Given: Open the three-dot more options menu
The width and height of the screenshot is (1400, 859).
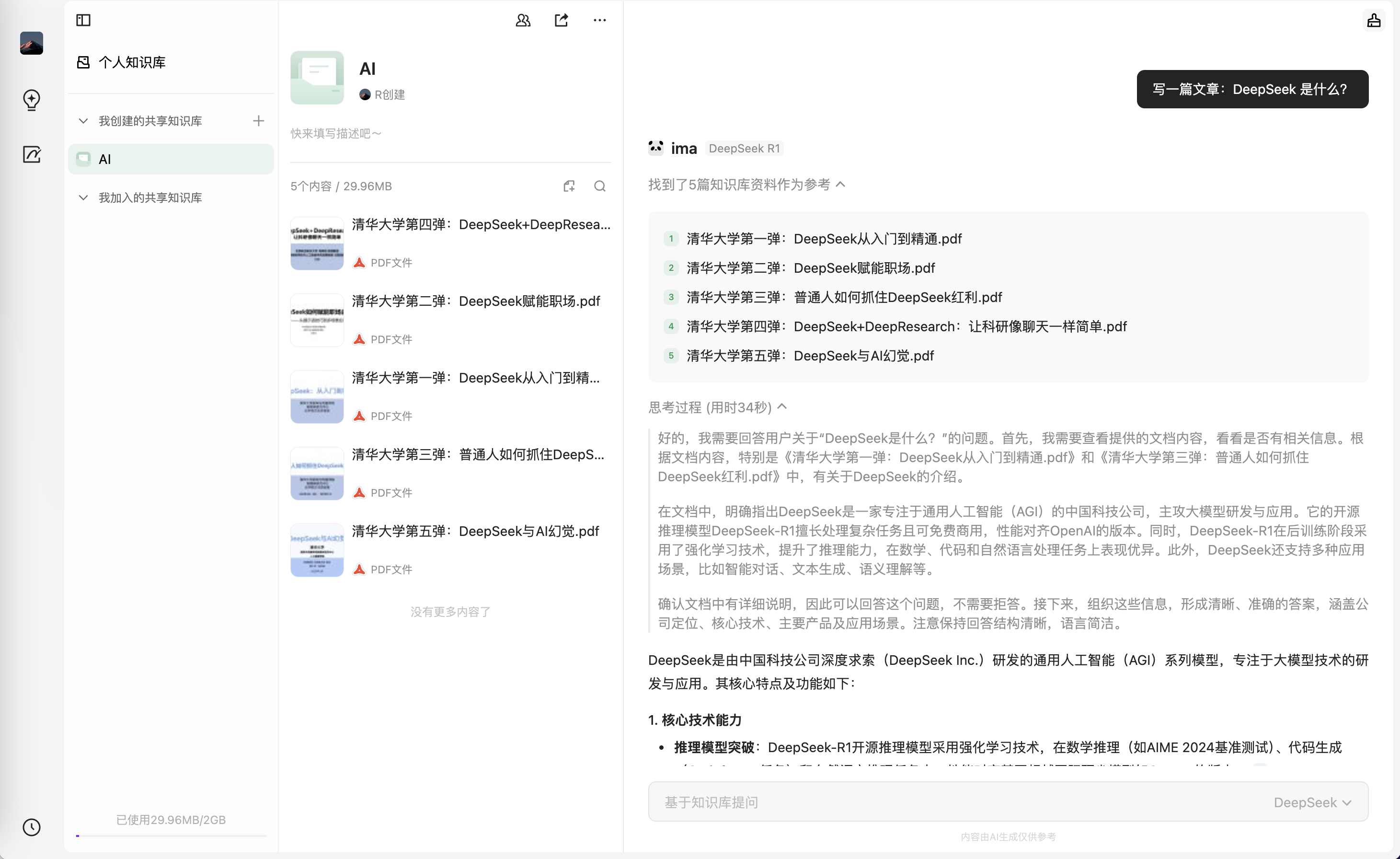Looking at the screenshot, I should click(599, 21).
